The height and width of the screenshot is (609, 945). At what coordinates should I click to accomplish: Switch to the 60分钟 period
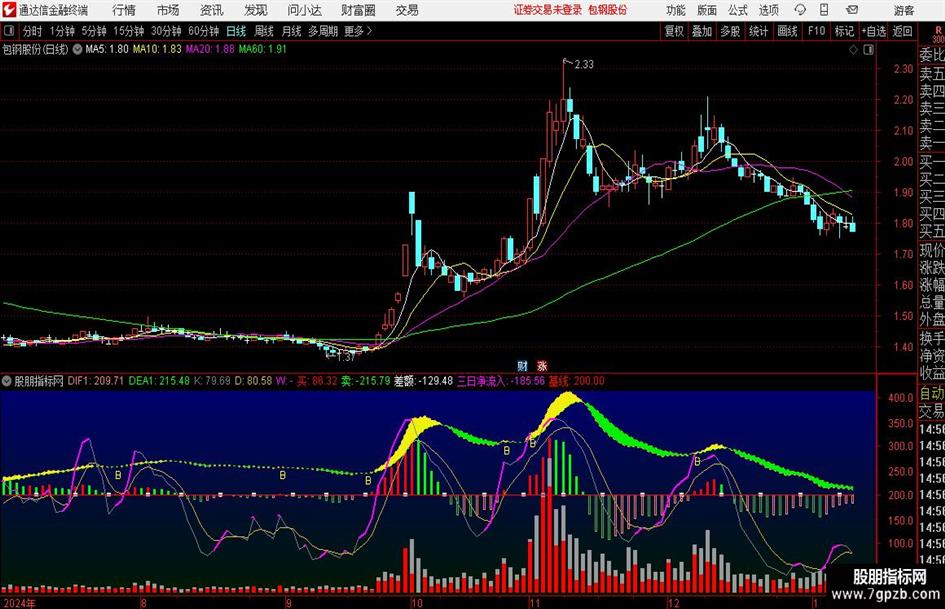click(x=204, y=31)
